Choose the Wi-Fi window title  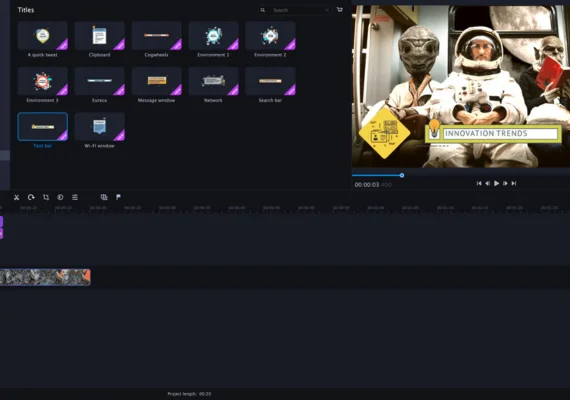click(x=100, y=127)
